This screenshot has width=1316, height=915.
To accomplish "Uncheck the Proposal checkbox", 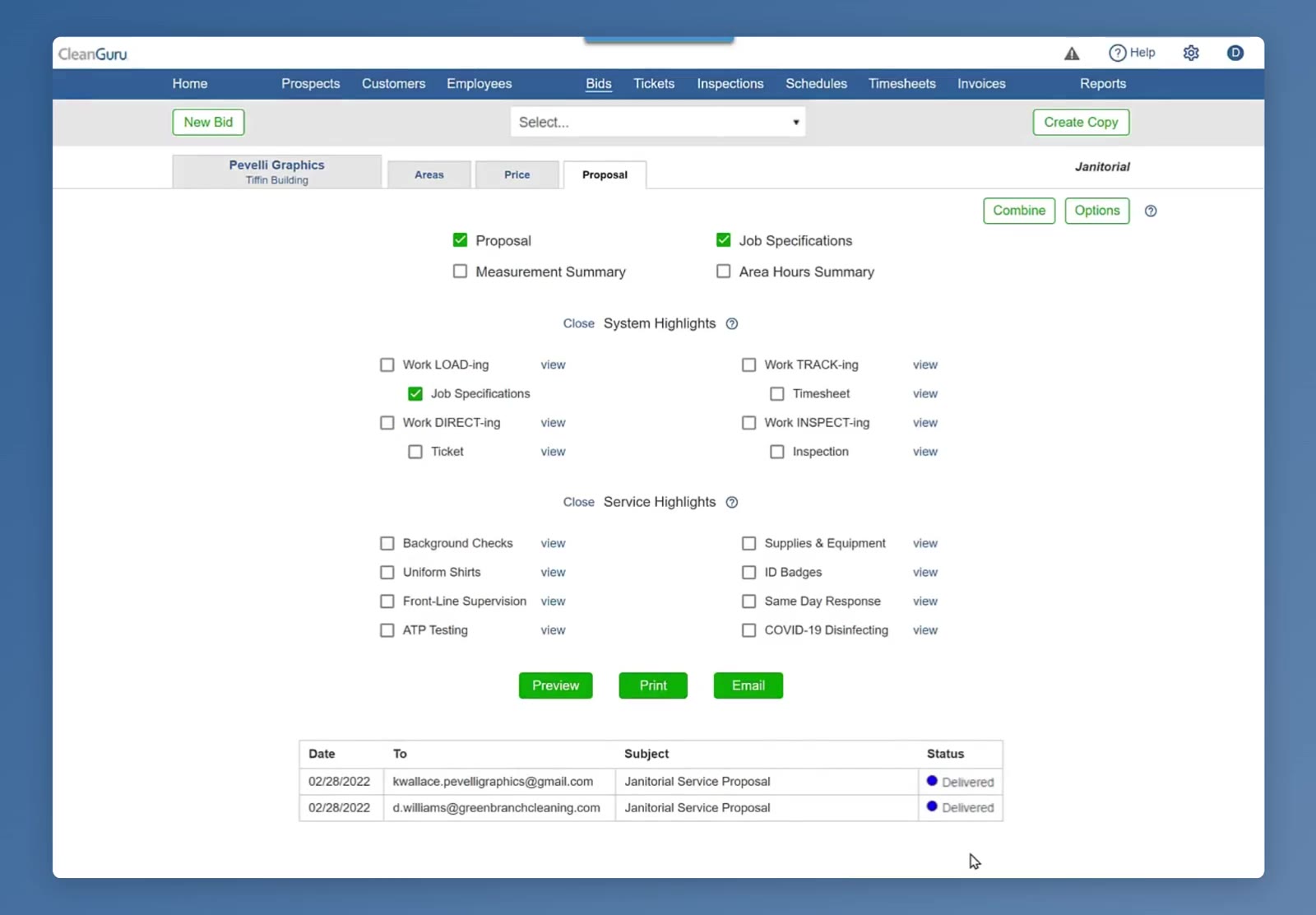I will coord(460,240).
